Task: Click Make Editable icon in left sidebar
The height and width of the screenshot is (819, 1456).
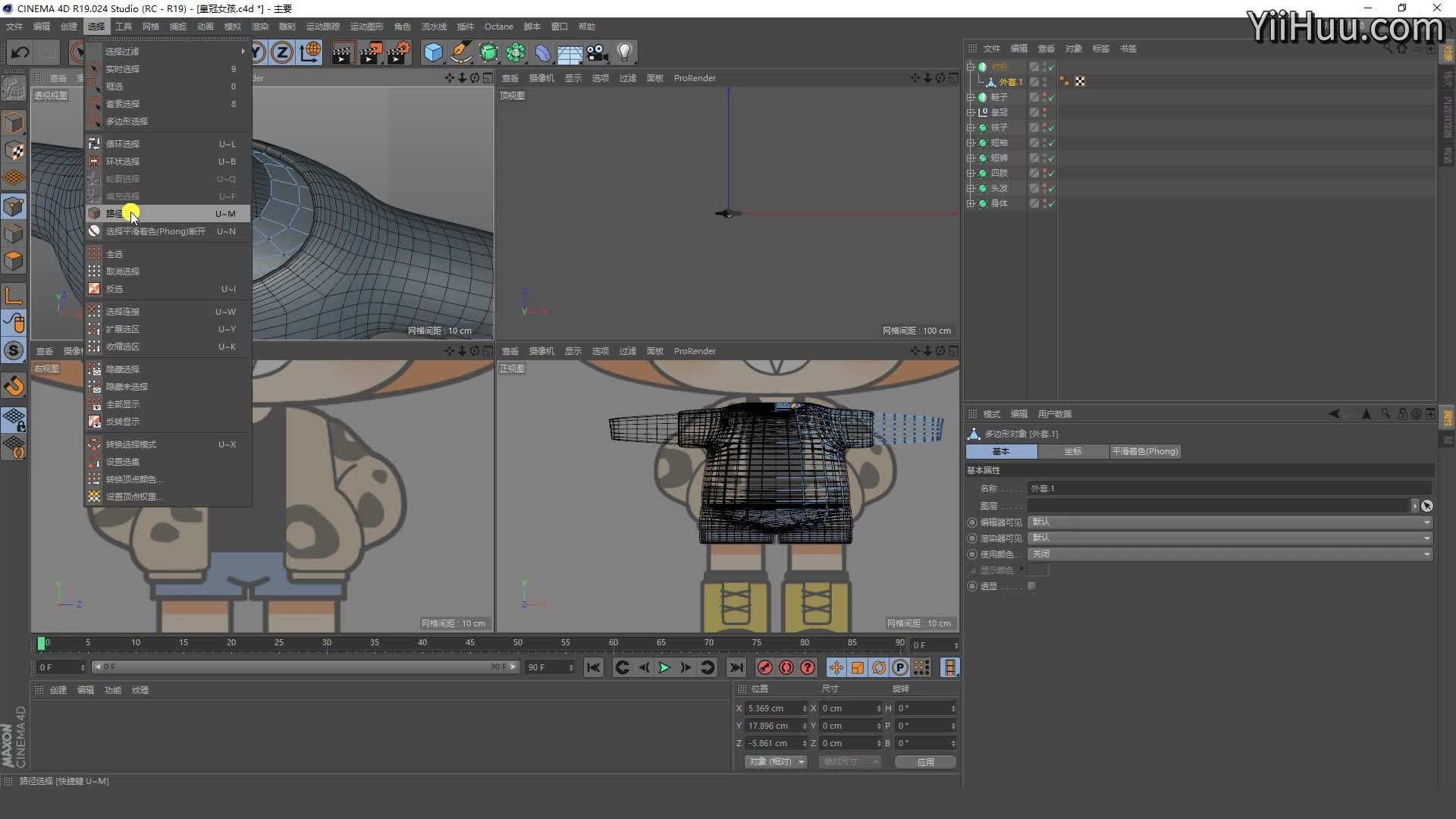Action: pyautogui.click(x=14, y=89)
